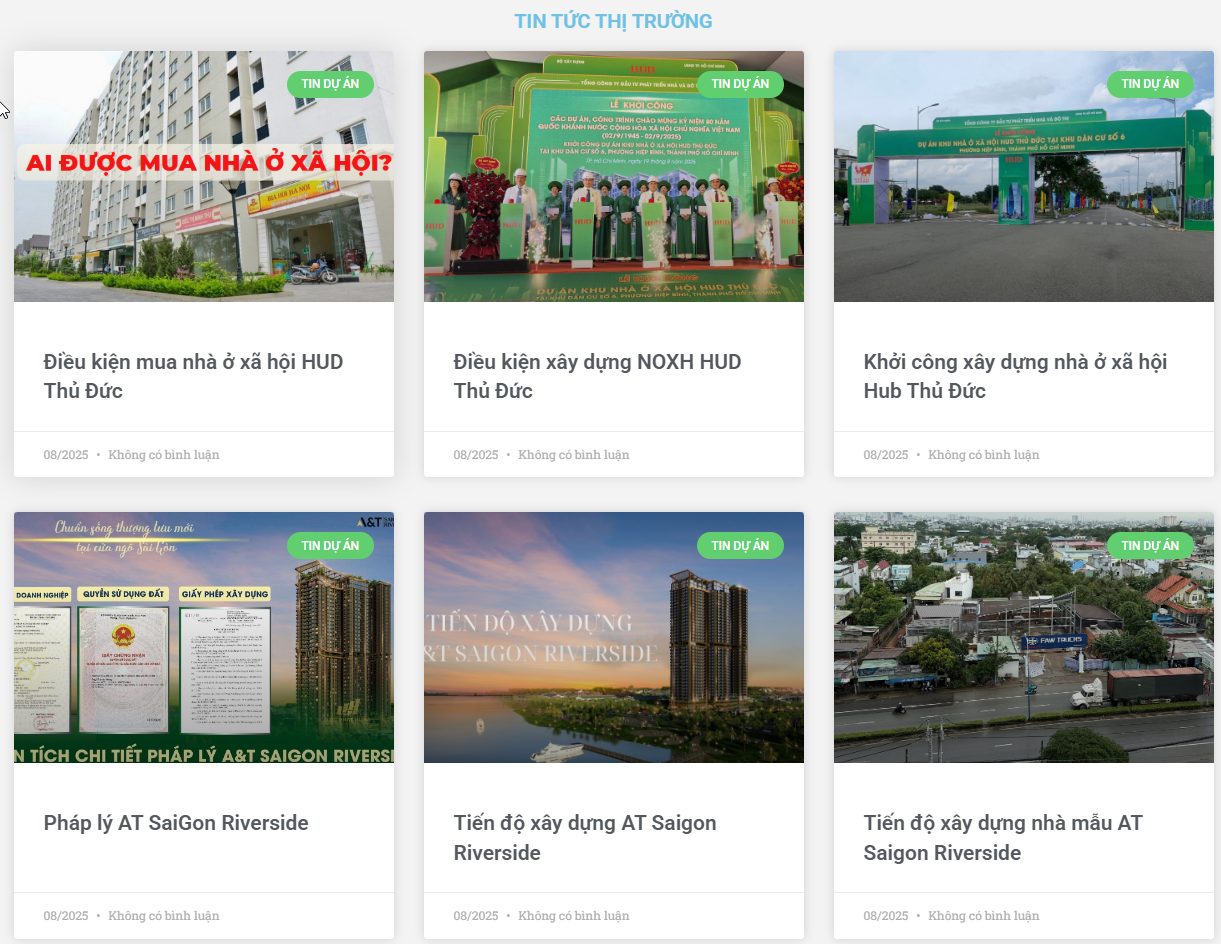Click 'Không có bình luận' under 'Tiến độ xây dựng AT Saigon Riverside'
This screenshot has height=944, width=1221.
[574, 916]
